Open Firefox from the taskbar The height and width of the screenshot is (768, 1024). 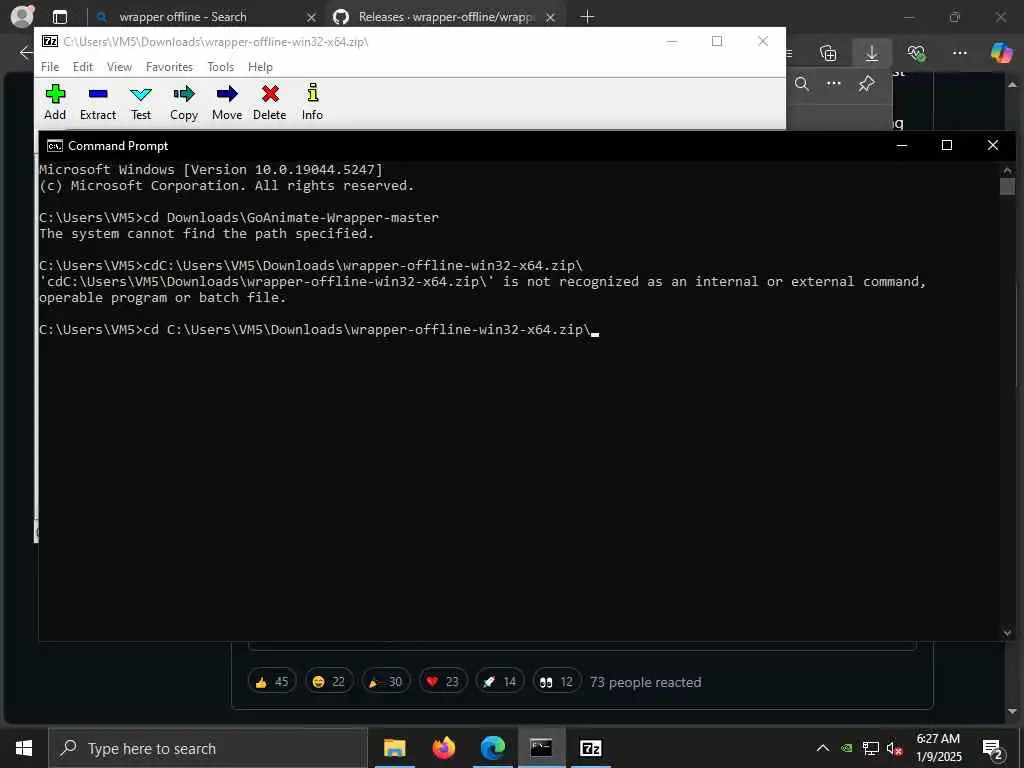(x=443, y=748)
